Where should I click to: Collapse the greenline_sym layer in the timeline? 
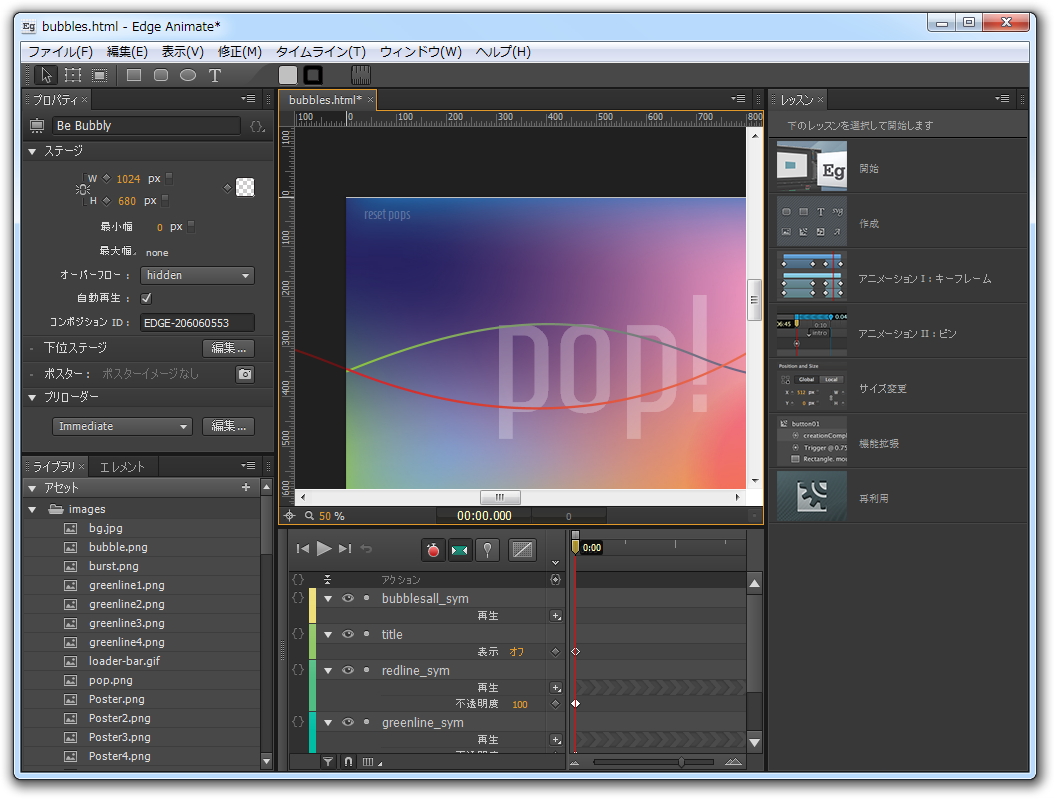tap(327, 722)
